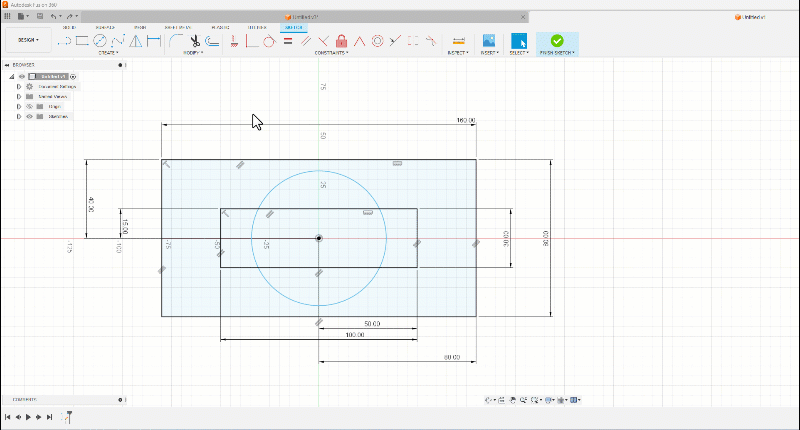This screenshot has height=430, width=800.
Task: Open the Constraints panel menu
Action: (x=331, y=53)
